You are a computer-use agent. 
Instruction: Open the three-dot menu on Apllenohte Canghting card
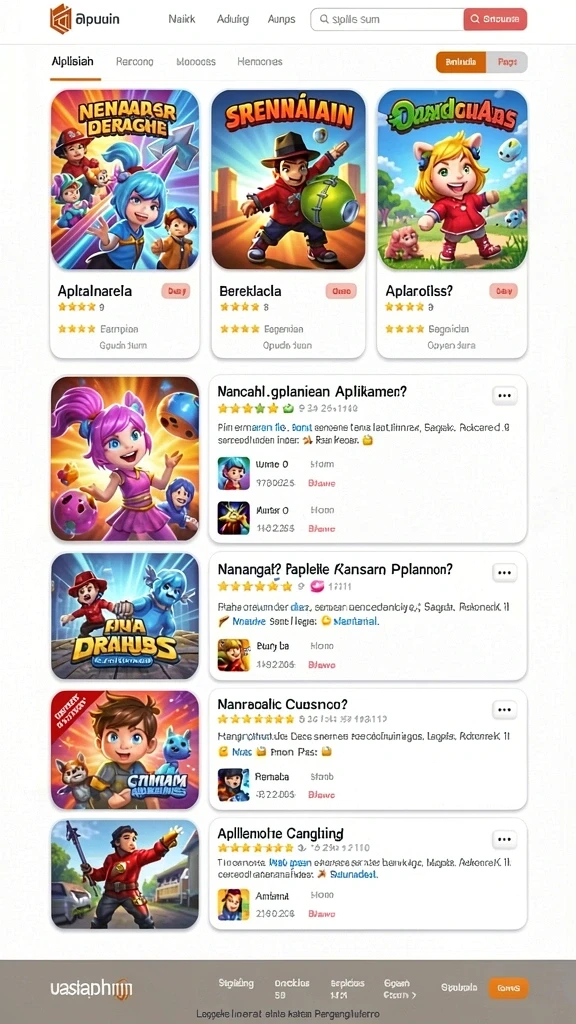[x=504, y=839]
